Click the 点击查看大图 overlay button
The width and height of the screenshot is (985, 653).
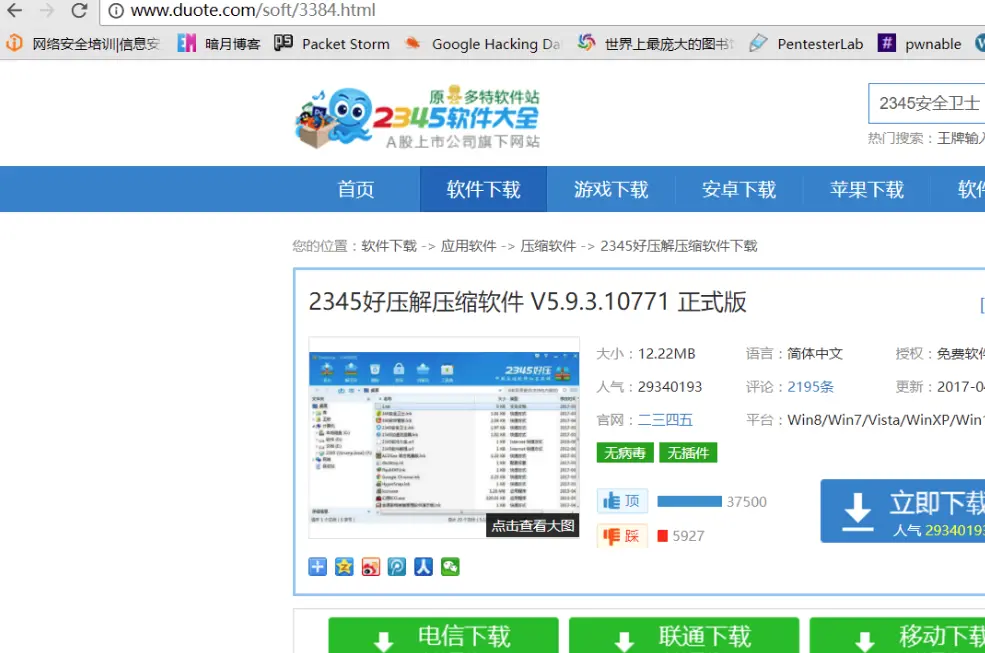pos(533,526)
